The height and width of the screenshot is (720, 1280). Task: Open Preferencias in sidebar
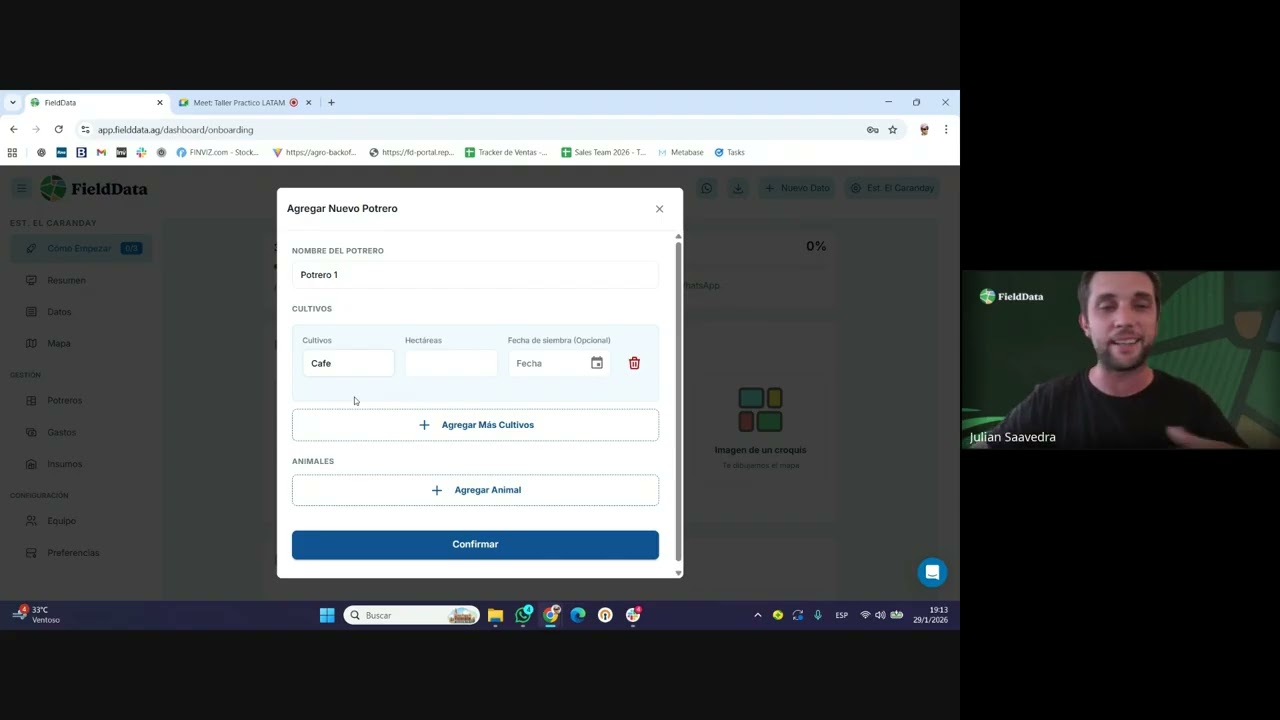(73, 553)
